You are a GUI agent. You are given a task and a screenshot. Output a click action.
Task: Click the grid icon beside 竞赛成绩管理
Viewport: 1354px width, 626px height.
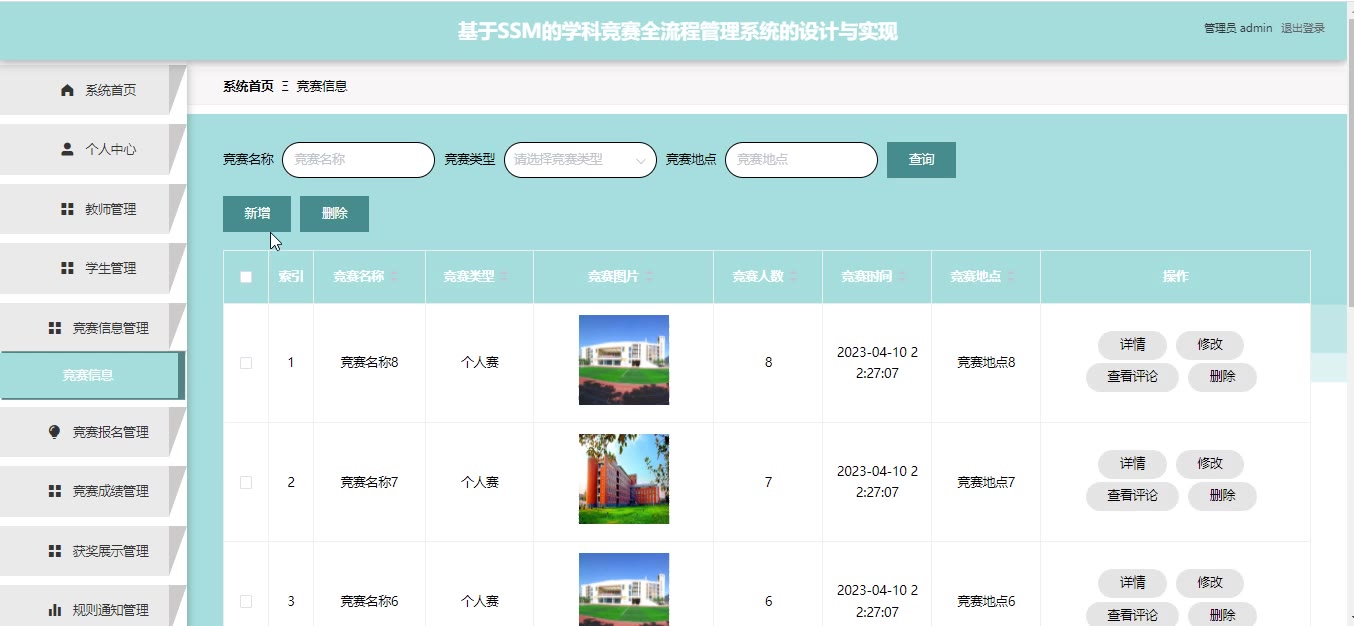pos(55,491)
